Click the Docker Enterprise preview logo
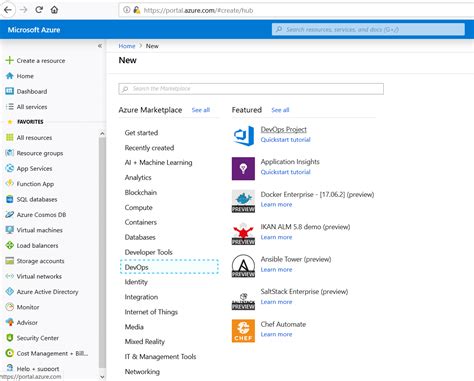This screenshot has width=474, height=381. 243,201
